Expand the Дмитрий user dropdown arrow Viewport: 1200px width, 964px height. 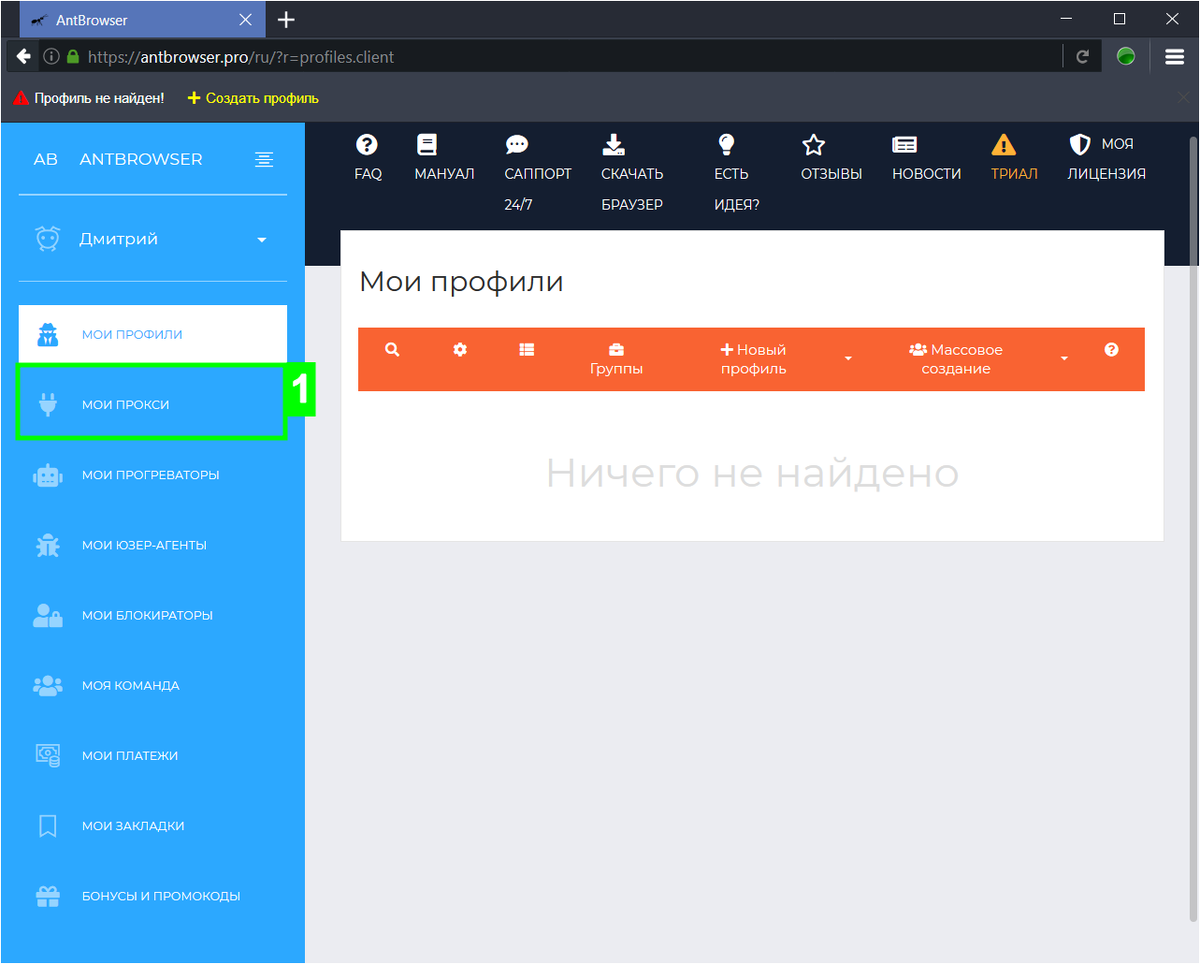coord(262,240)
